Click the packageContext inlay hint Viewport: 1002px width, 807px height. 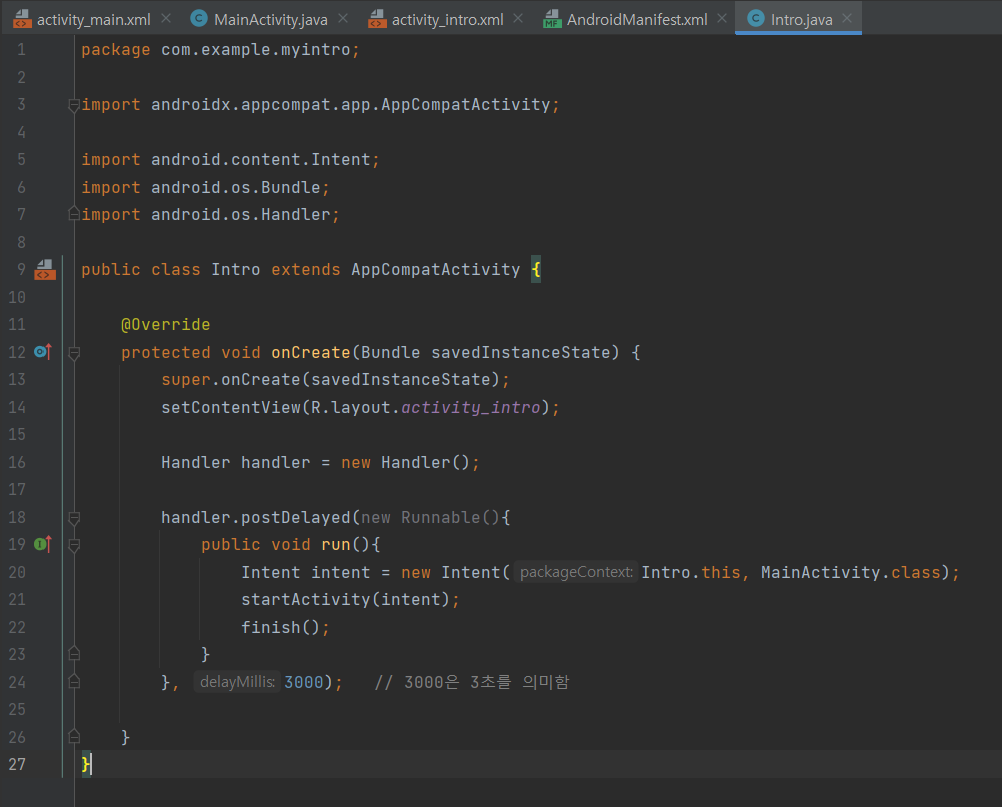coord(576,572)
